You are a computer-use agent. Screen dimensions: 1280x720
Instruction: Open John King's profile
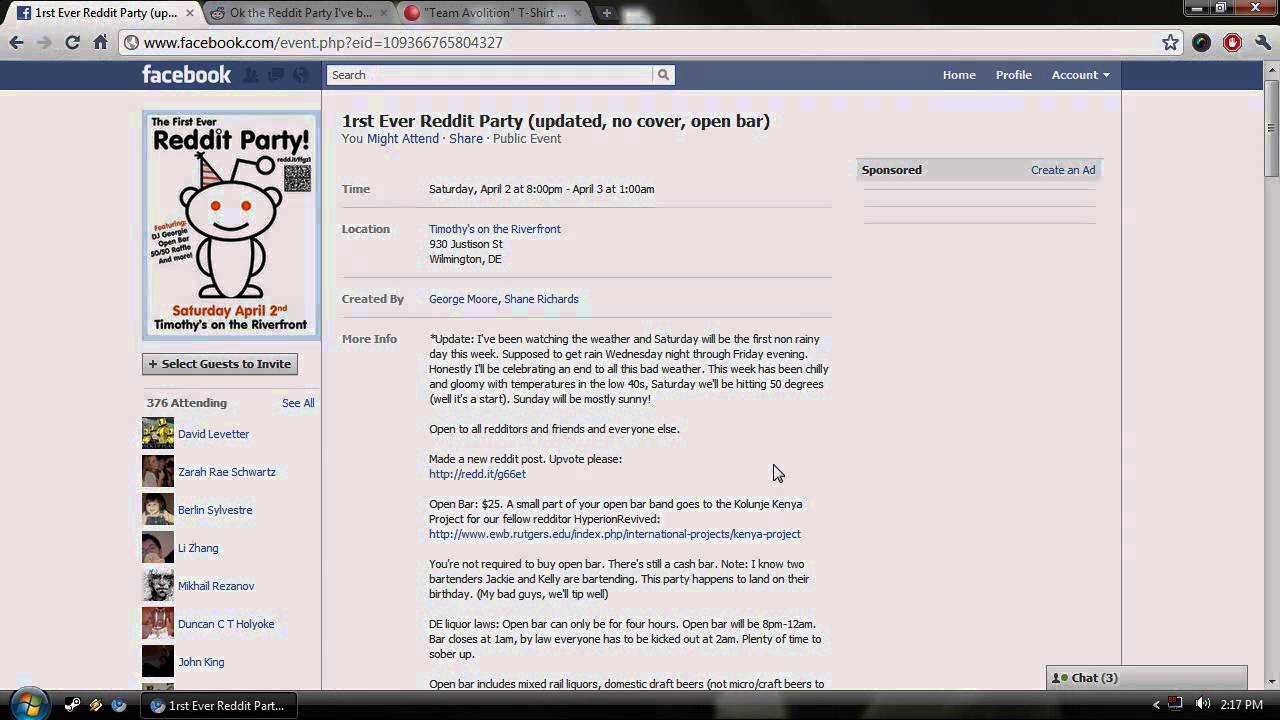click(201, 662)
